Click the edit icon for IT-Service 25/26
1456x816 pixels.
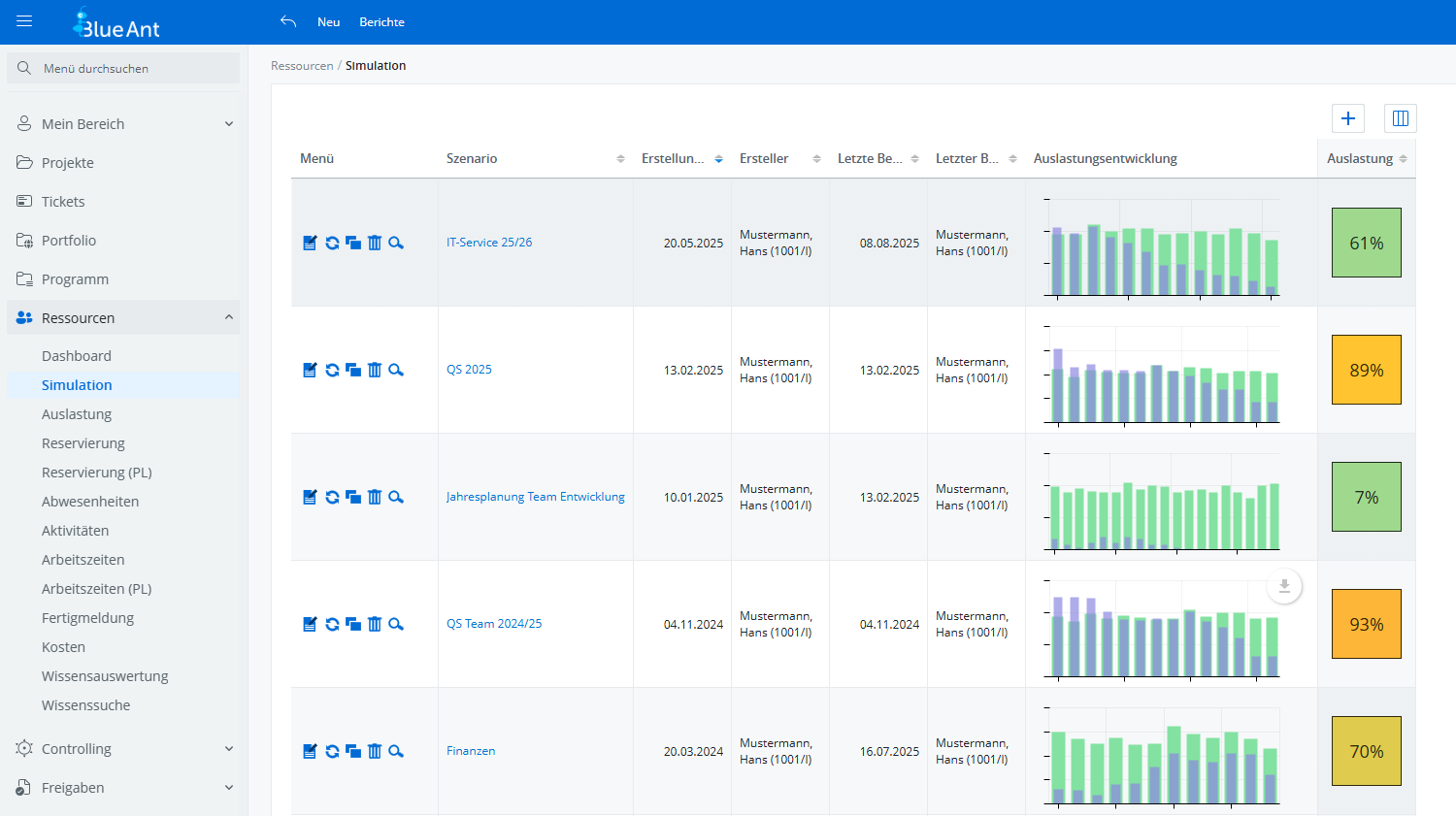pos(310,243)
